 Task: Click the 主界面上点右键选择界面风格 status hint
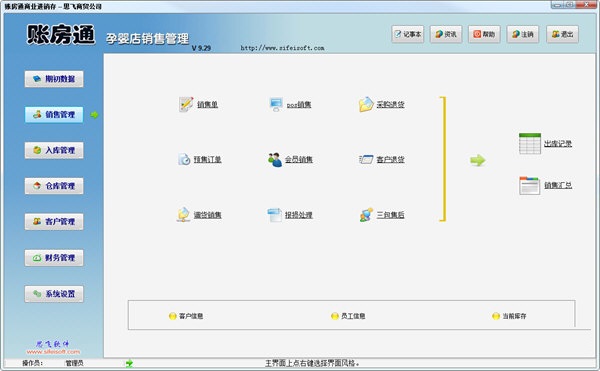[312, 363]
